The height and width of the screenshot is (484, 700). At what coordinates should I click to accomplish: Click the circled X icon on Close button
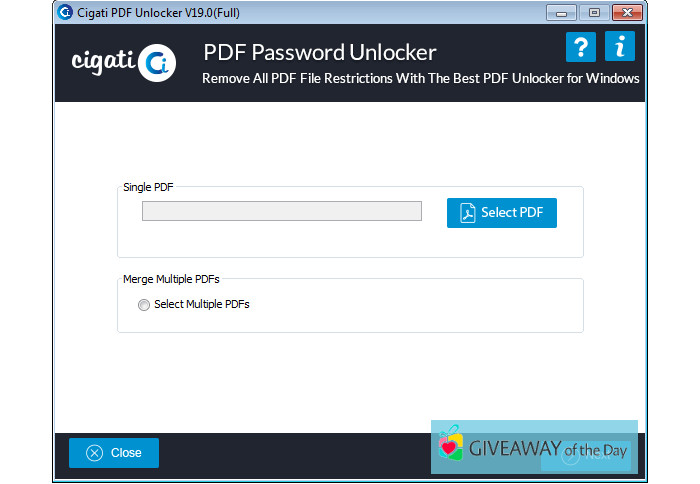coord(95,453)
